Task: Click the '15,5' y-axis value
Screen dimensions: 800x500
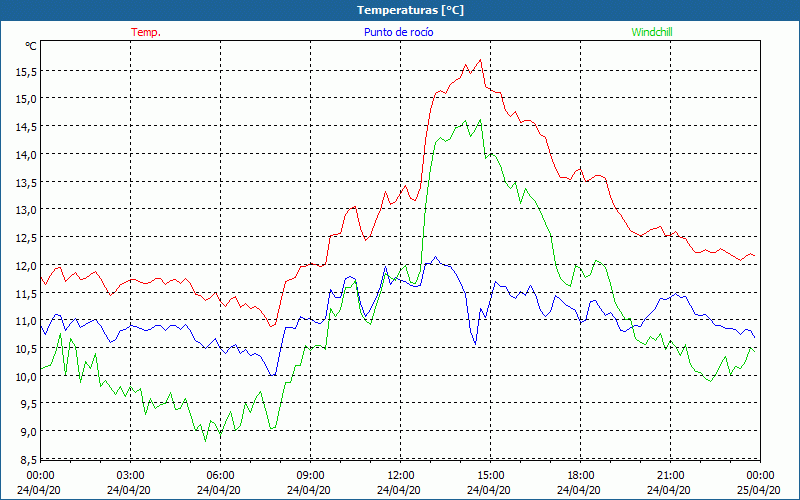Action: (26, 72)
